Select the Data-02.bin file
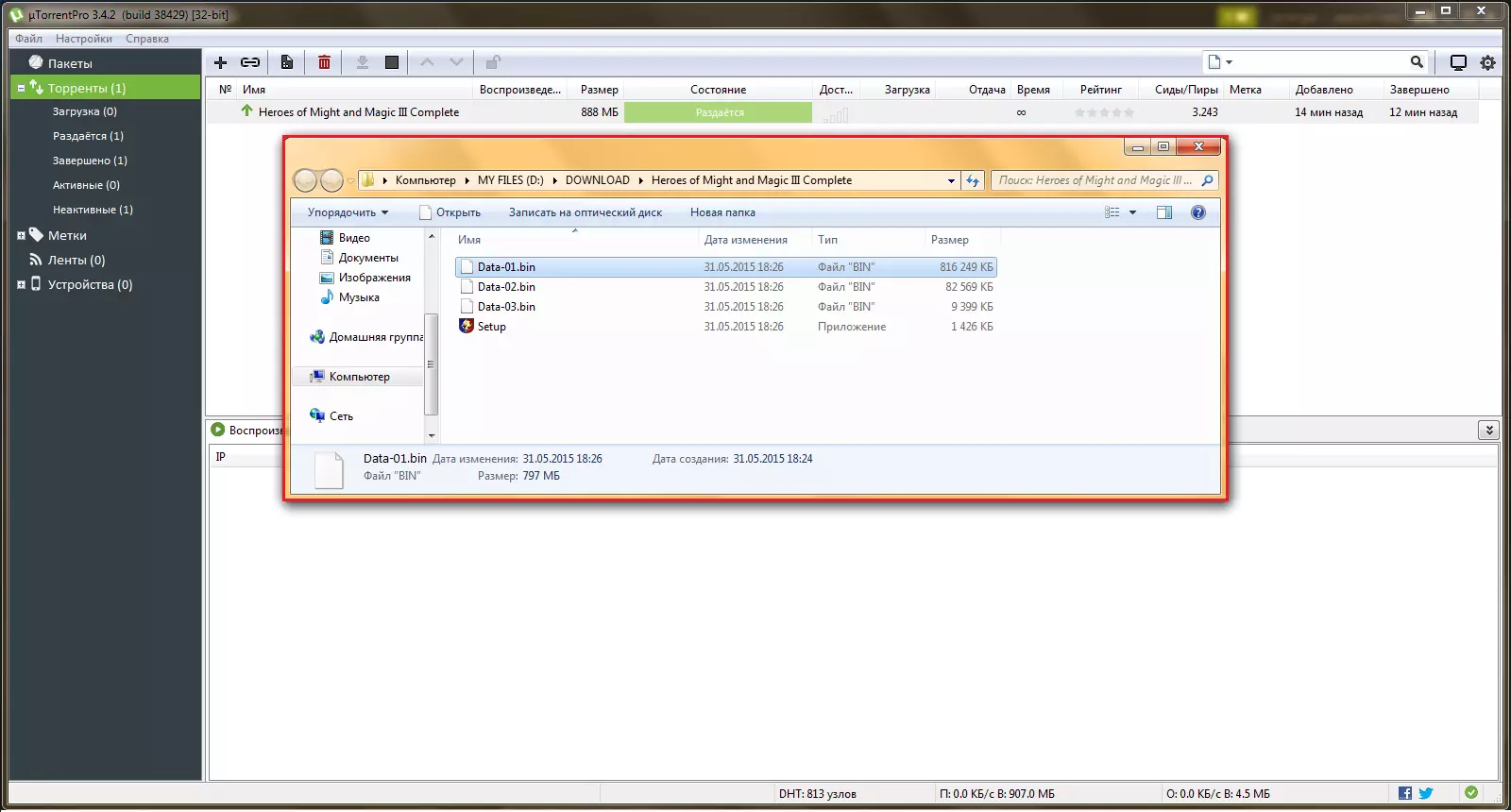The width and height of the screenshot is (1511, 812). coord(725,287)
